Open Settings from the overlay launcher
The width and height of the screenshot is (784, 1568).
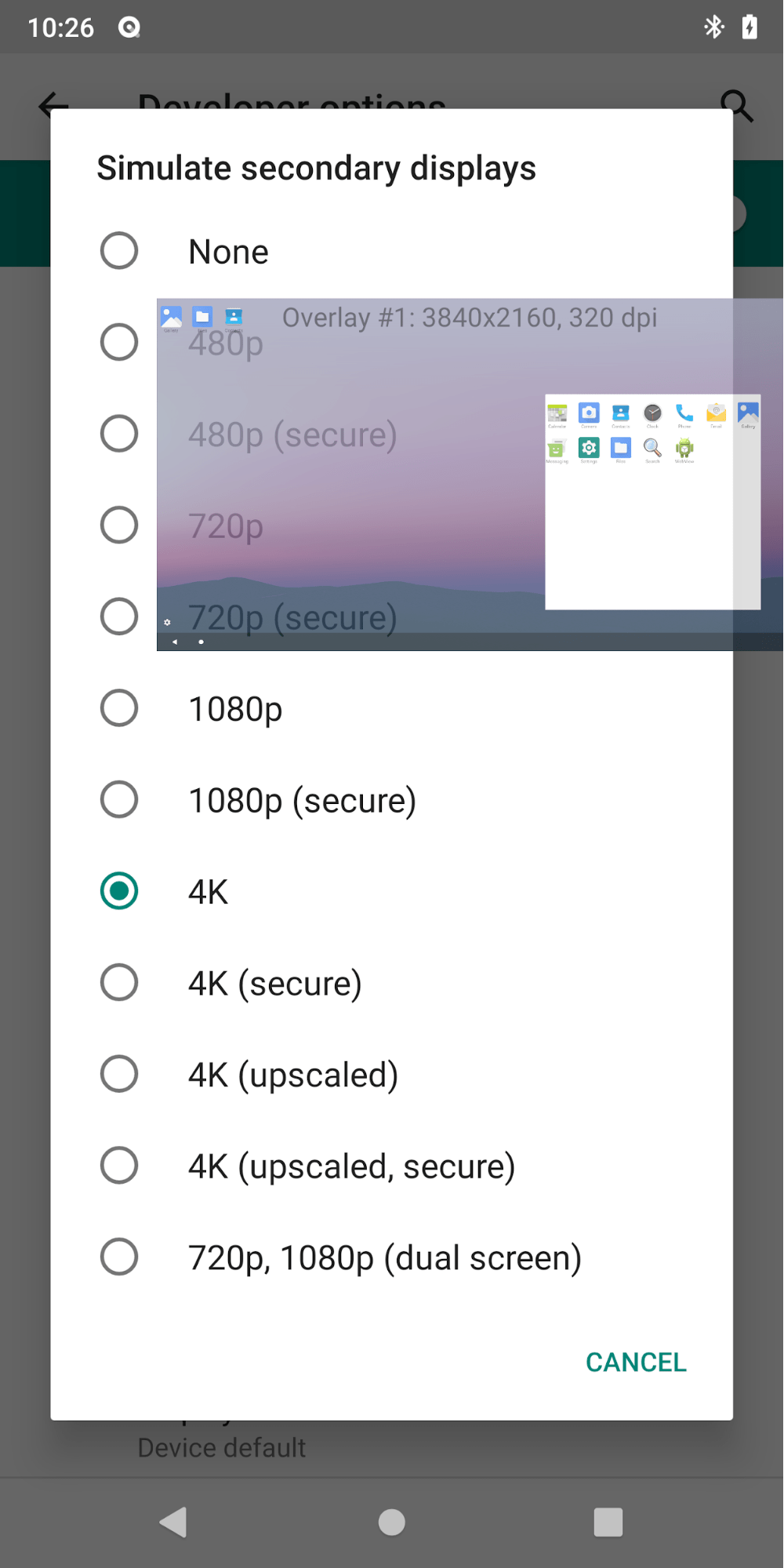(589, 447)
